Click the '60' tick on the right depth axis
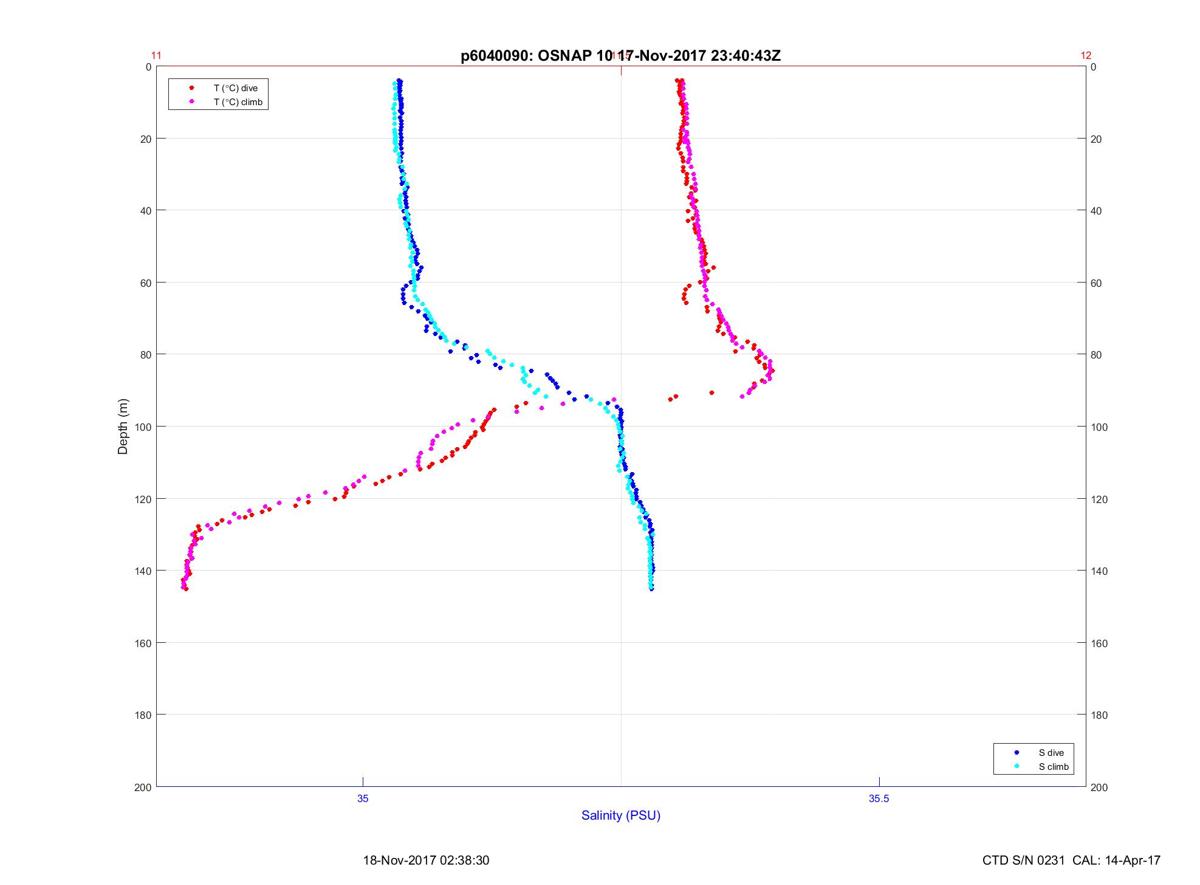The image size is (1200, 885). 1097,283
